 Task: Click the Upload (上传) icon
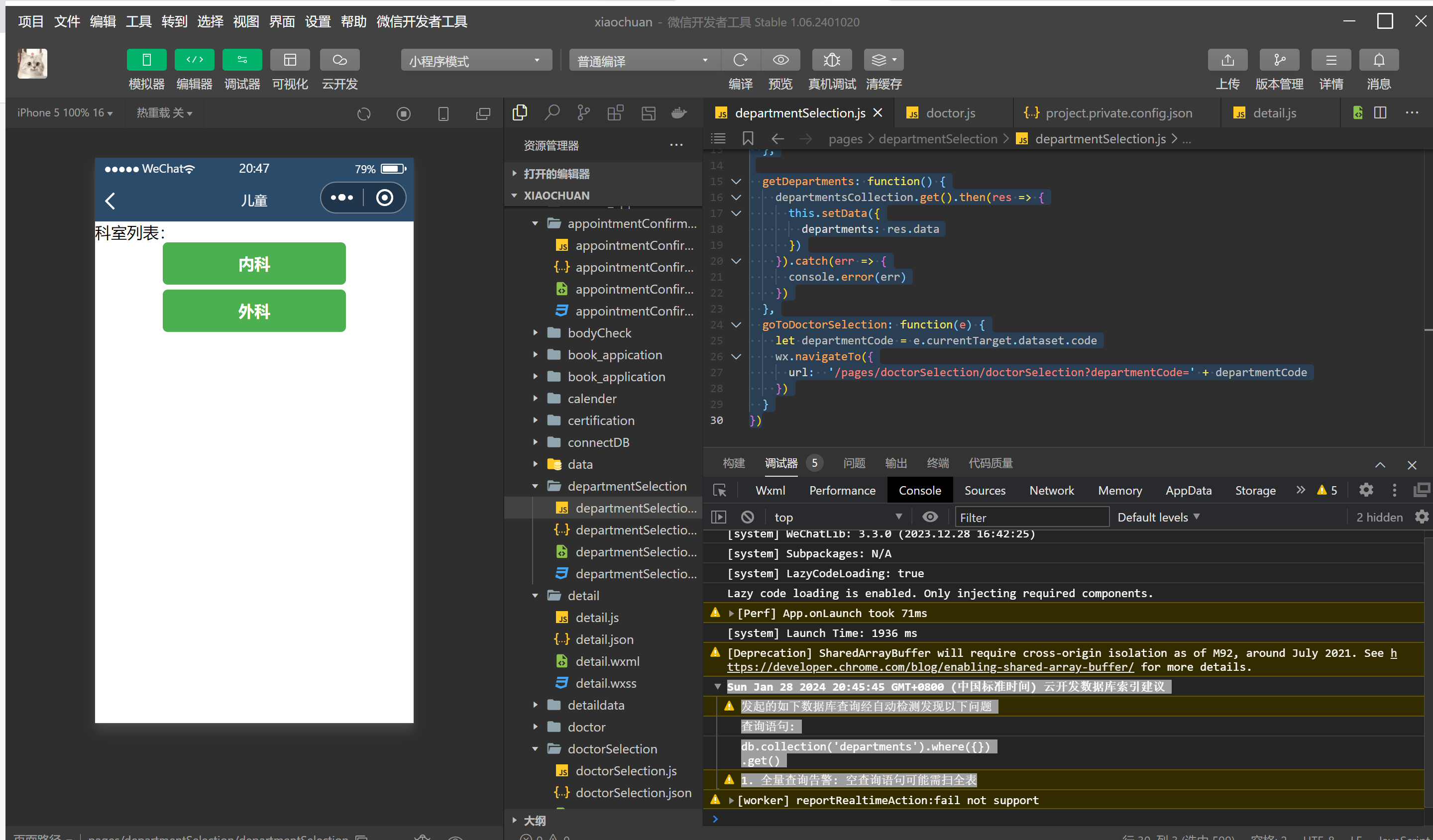pyautogui.click(x=1227, y=60)
